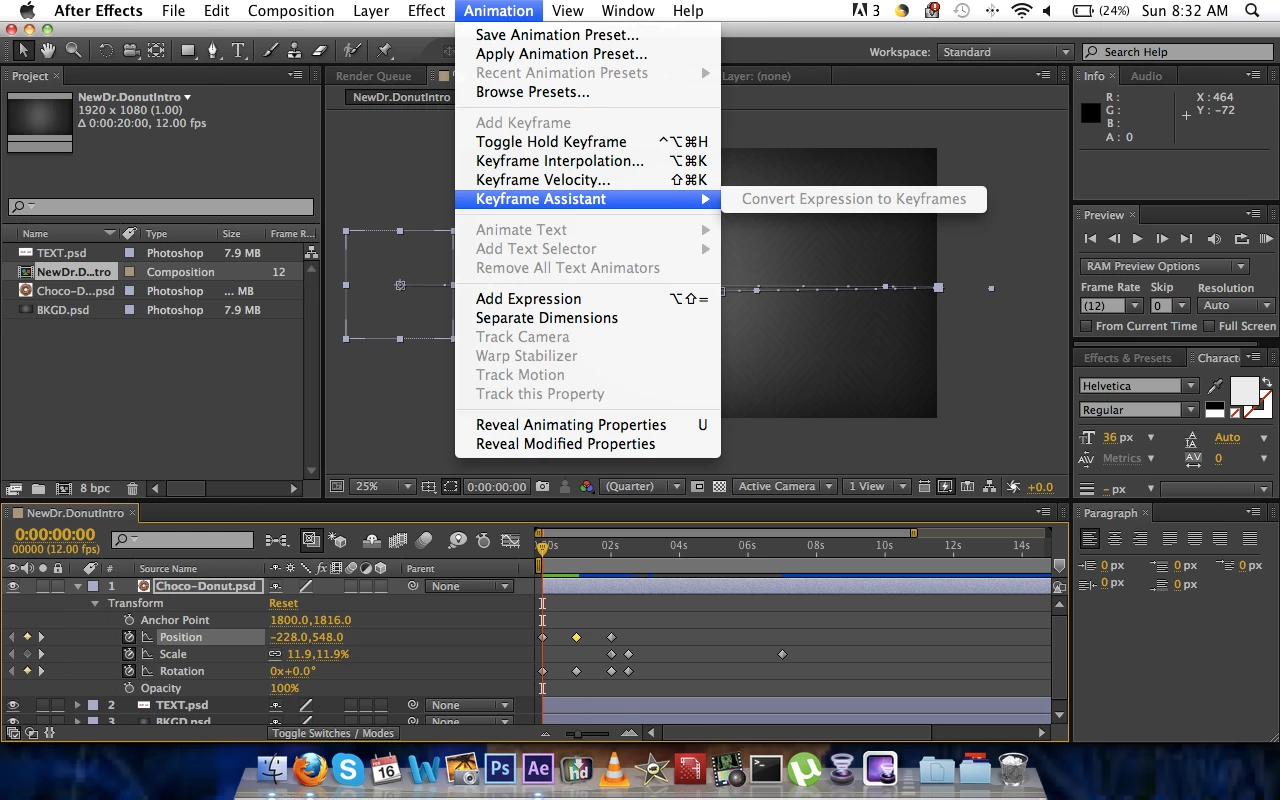Screen dimensions: 1280x800
Task: Select the yellow Position keyframe in timeline
Action: pos(577,637)
